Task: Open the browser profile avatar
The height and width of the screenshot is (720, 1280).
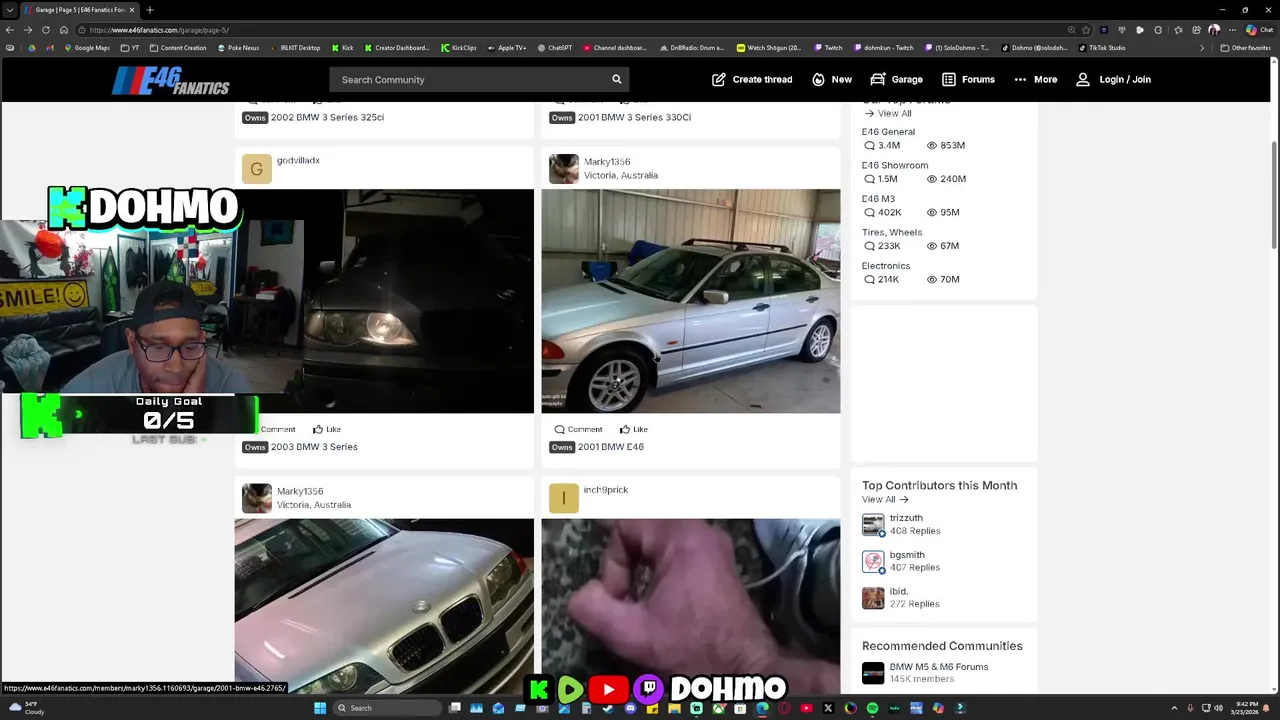Action: click(1214, 30)
